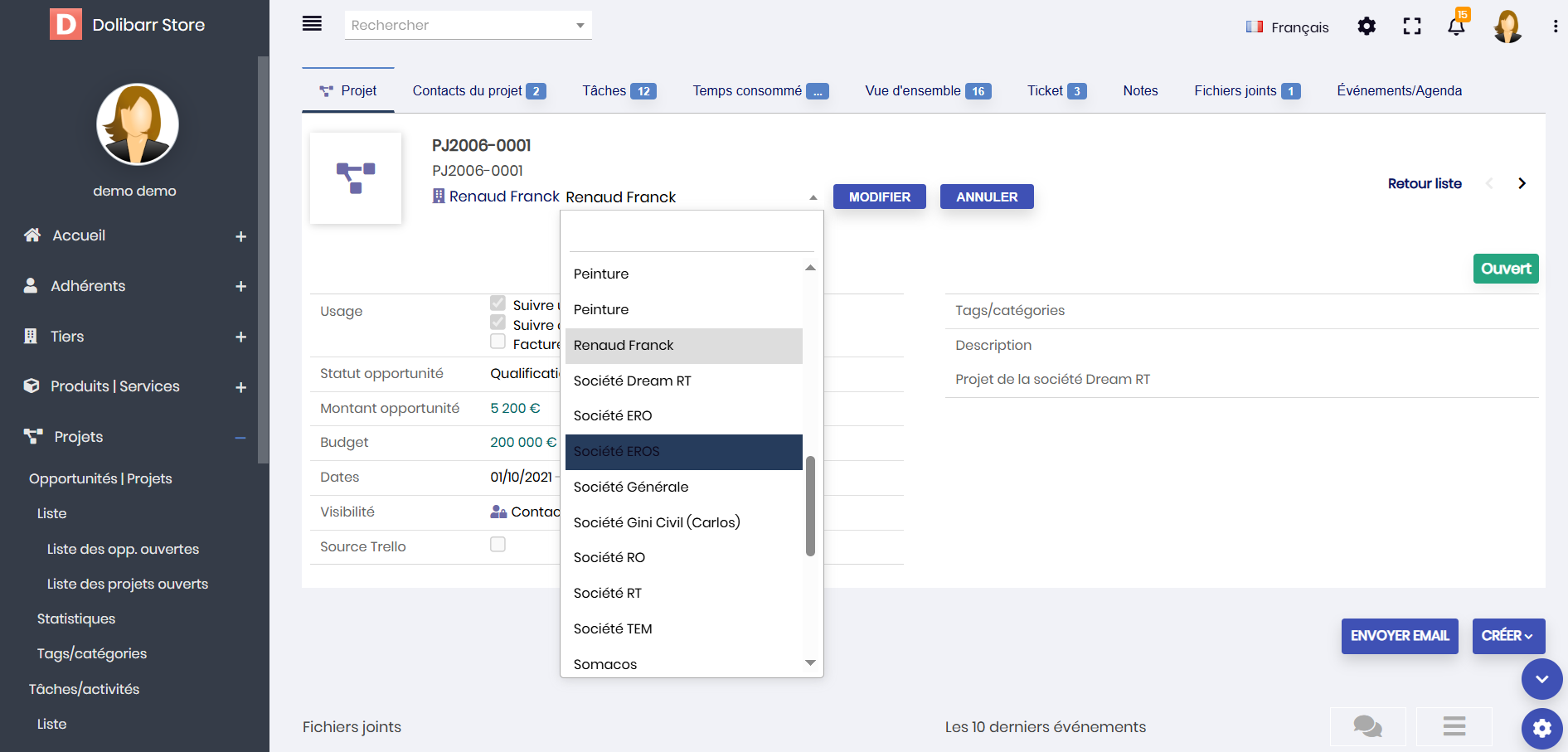Click the Retour liste link

point(1425,183)
